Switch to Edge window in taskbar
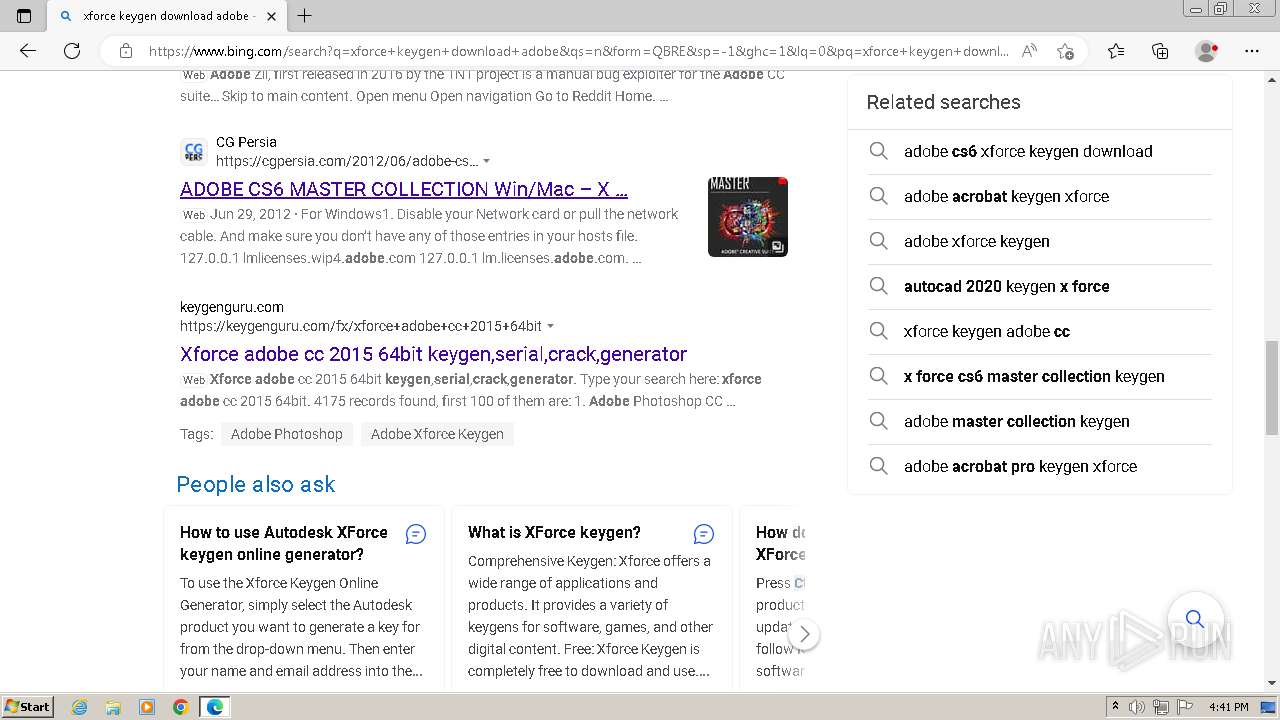 pos(215,707)
